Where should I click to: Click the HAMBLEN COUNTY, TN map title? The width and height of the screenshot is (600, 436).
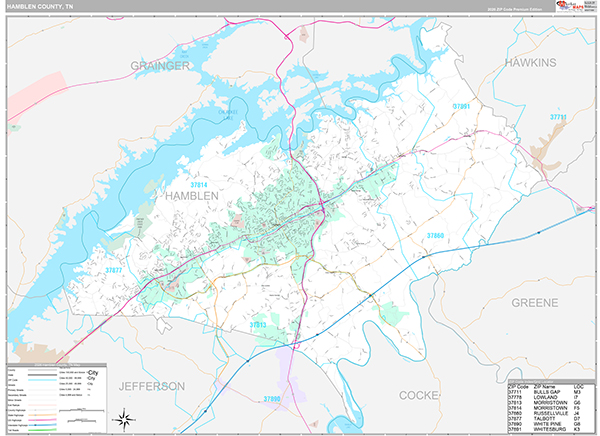click(x=40, y=7)
